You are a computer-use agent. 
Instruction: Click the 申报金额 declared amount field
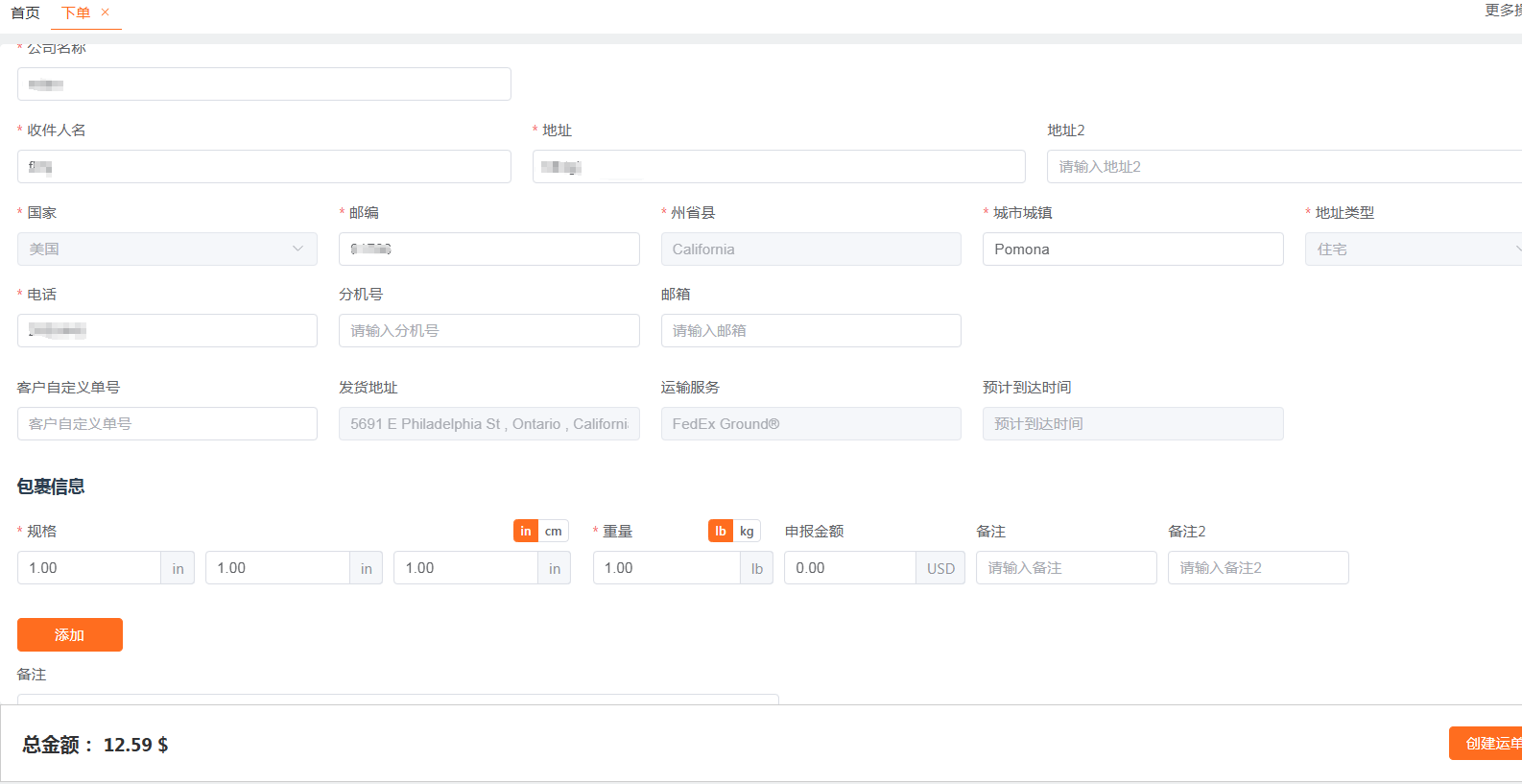(849, 568)
